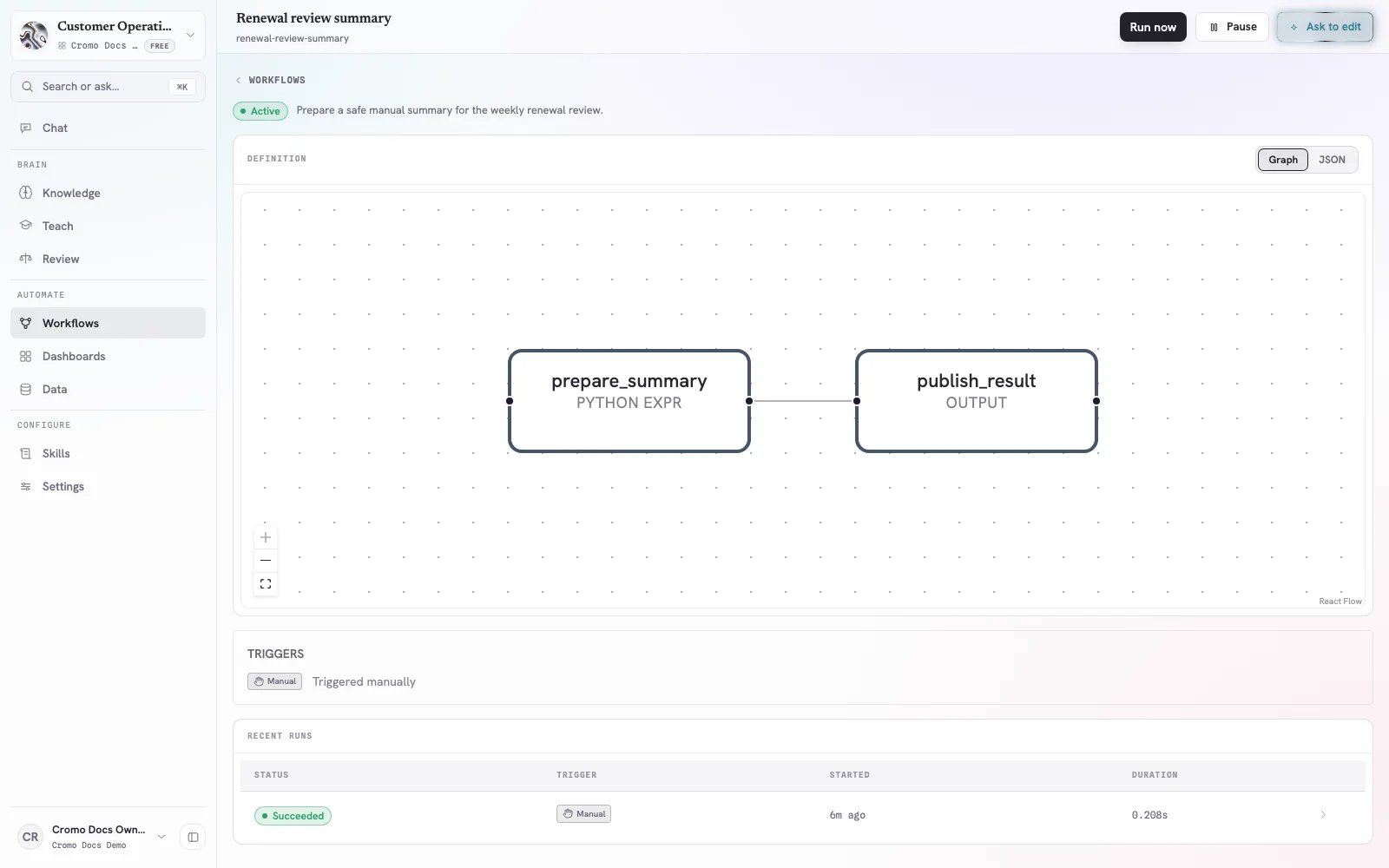Viewport: 1389px width, 868px height.
Task: Click the DURATION column header
Action: click(1155, 775)
